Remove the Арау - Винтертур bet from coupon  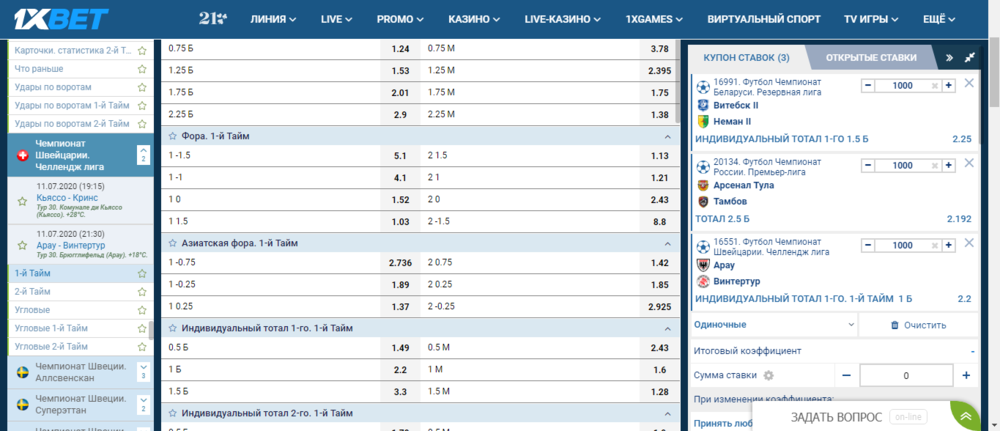click(969, 243)
